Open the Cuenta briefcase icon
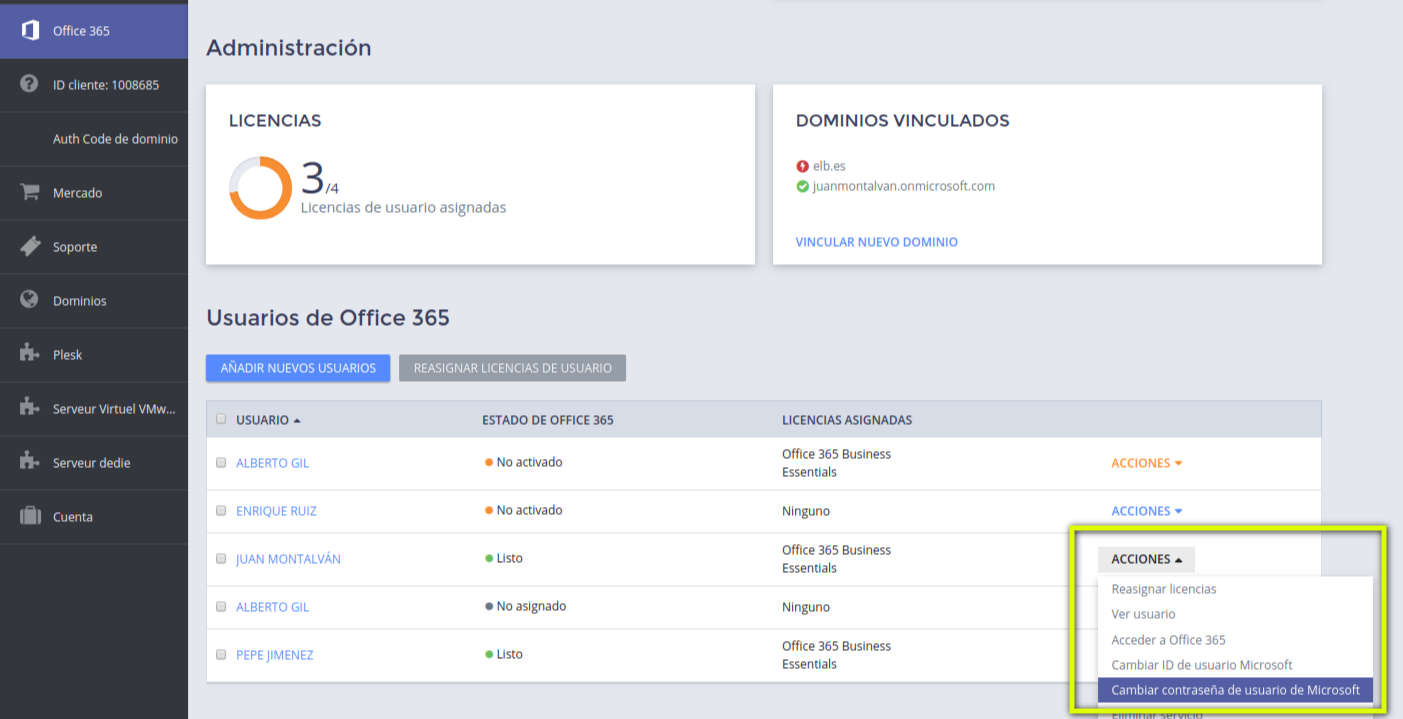The width and height of the screenshot is (1403, 719). (x=30, y=517)
